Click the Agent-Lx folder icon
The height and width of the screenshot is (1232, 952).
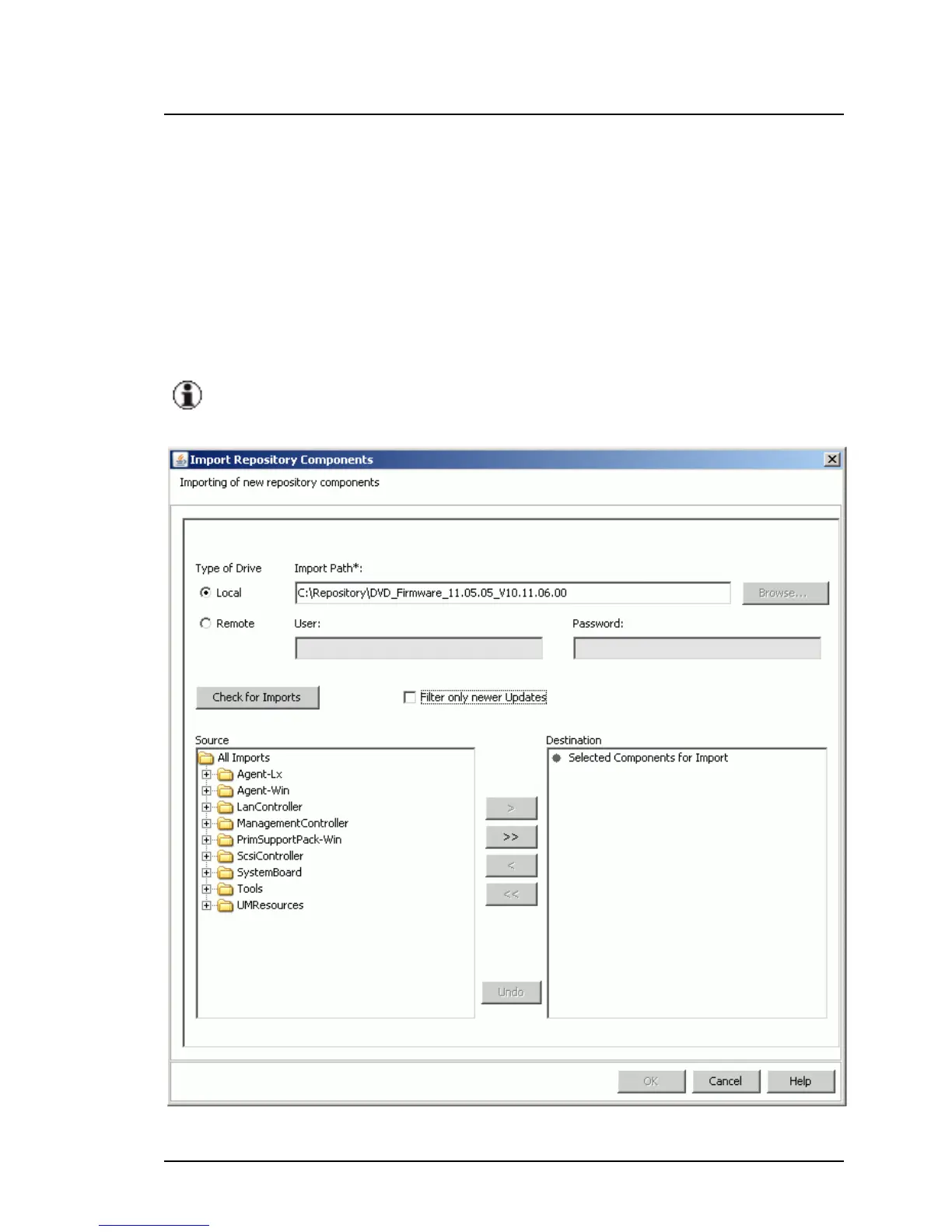pyautogui.click(x=226, y=775)
